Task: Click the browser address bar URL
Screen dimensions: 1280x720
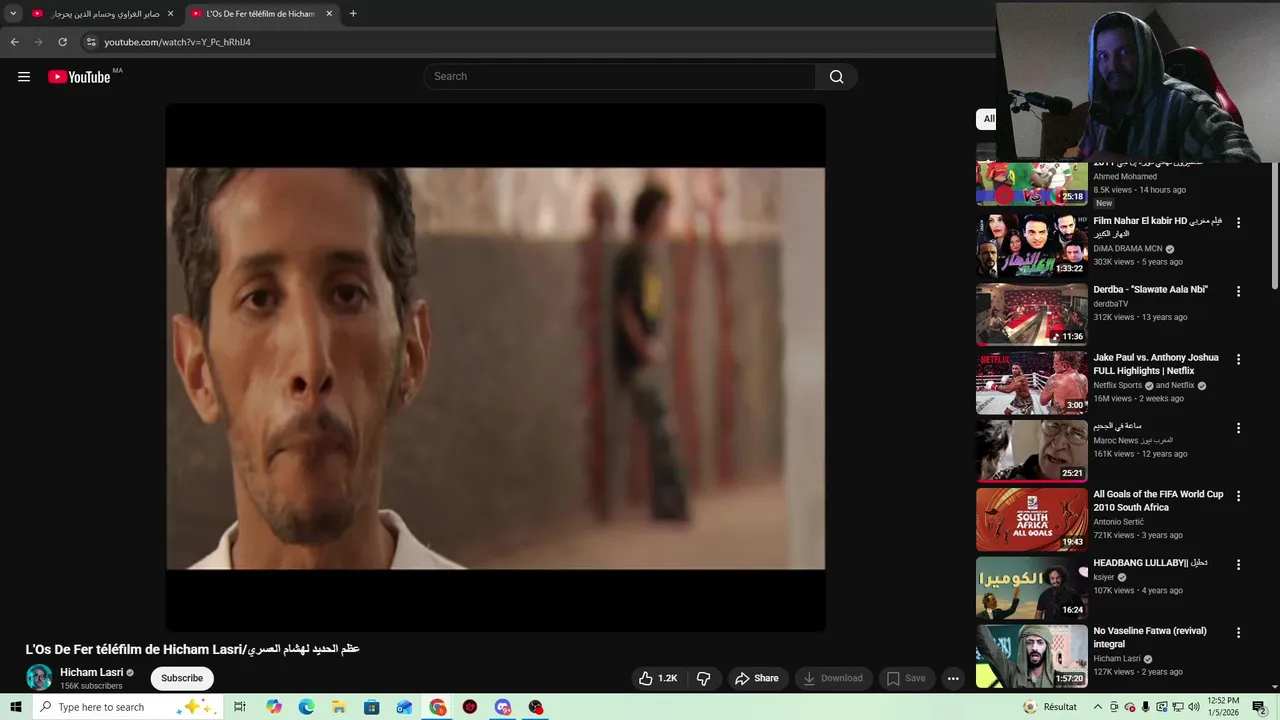Action: pyautogui.click(x=177, y=42)
